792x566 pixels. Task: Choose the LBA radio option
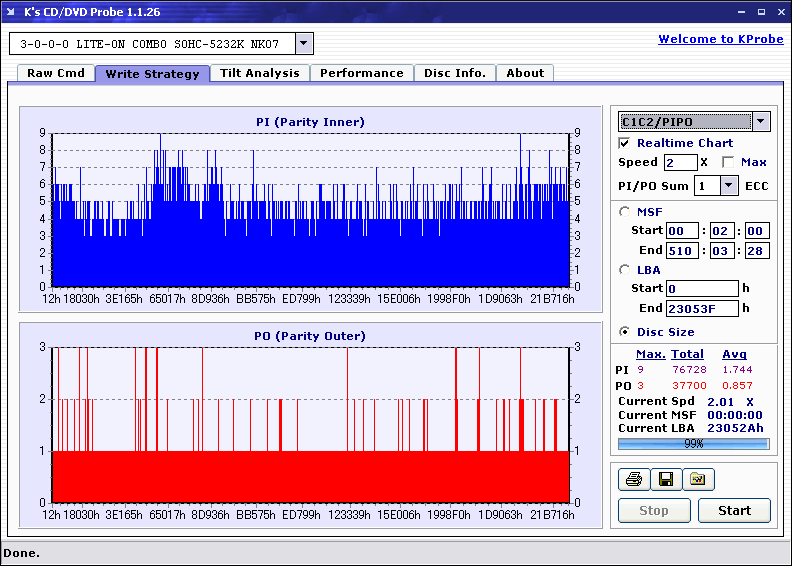tap(625, 269)
